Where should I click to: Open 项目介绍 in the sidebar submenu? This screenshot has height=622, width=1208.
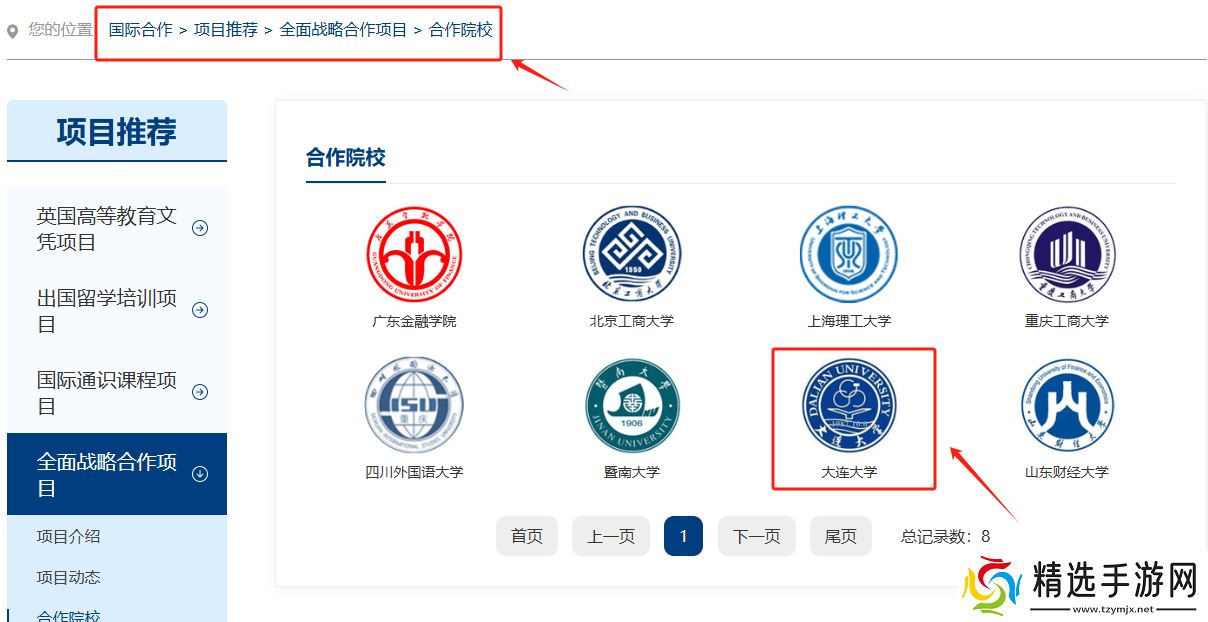pos(69,536)
